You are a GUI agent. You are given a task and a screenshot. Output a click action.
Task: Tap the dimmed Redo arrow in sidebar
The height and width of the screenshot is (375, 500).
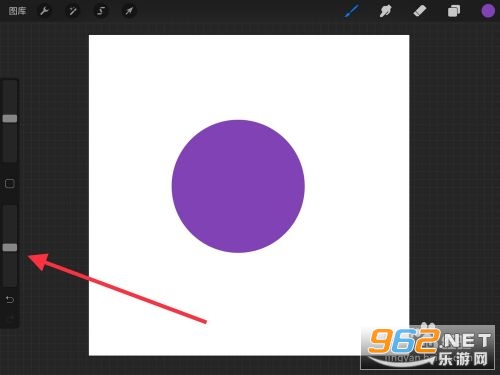point(10,319)
